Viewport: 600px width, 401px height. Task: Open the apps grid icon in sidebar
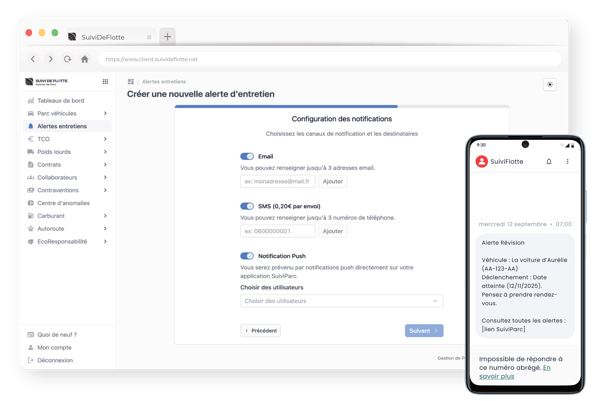point(105,82)
